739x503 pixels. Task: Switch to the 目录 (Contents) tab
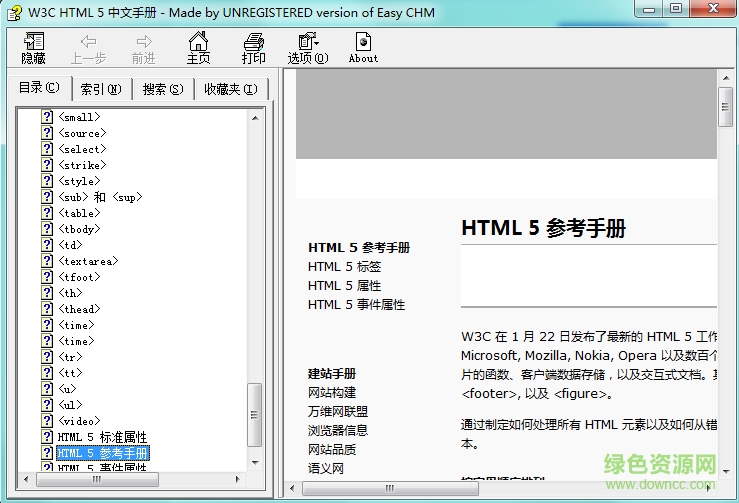(39, 88)
